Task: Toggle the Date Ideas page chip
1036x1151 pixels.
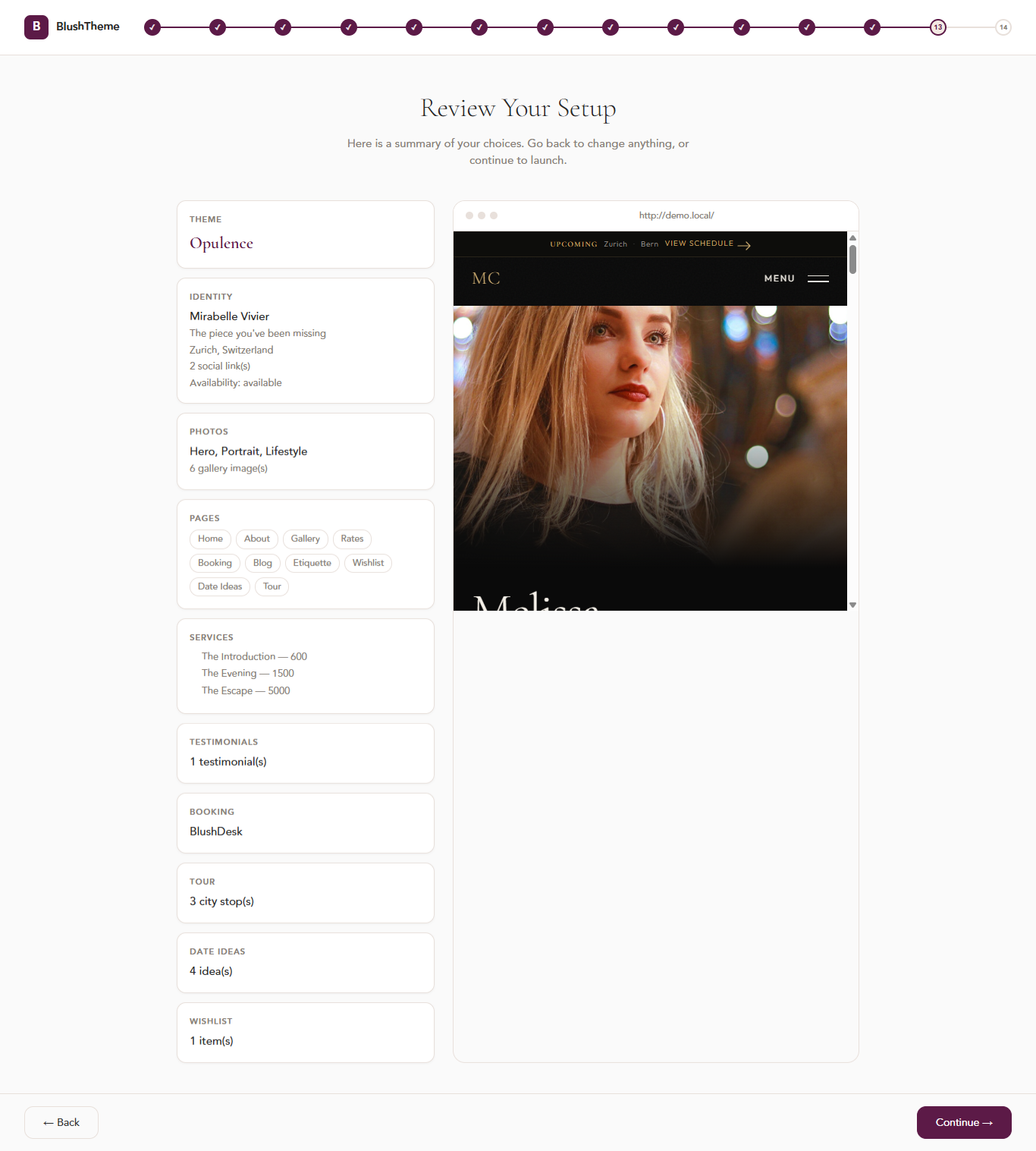Action: pyautogui.click(x=219, y=586)
